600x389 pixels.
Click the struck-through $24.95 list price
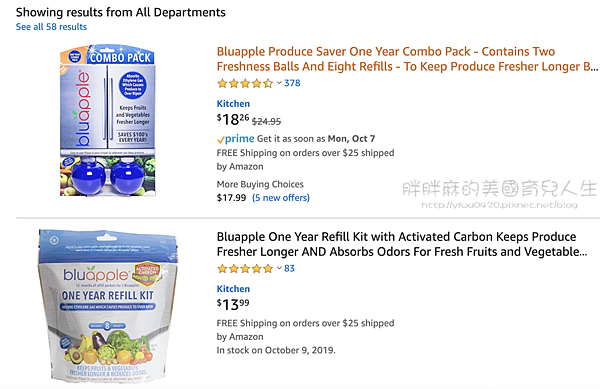click(266, 122)
